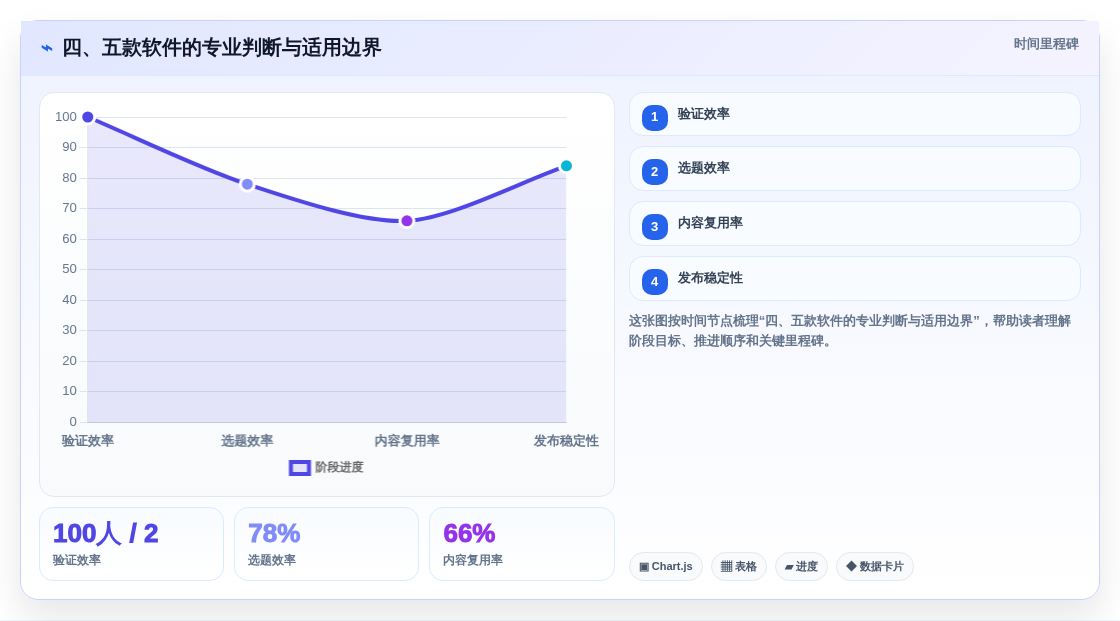Click the 验证效率 data point at 100
This screenshot has height=621, width=1120.
88,117
